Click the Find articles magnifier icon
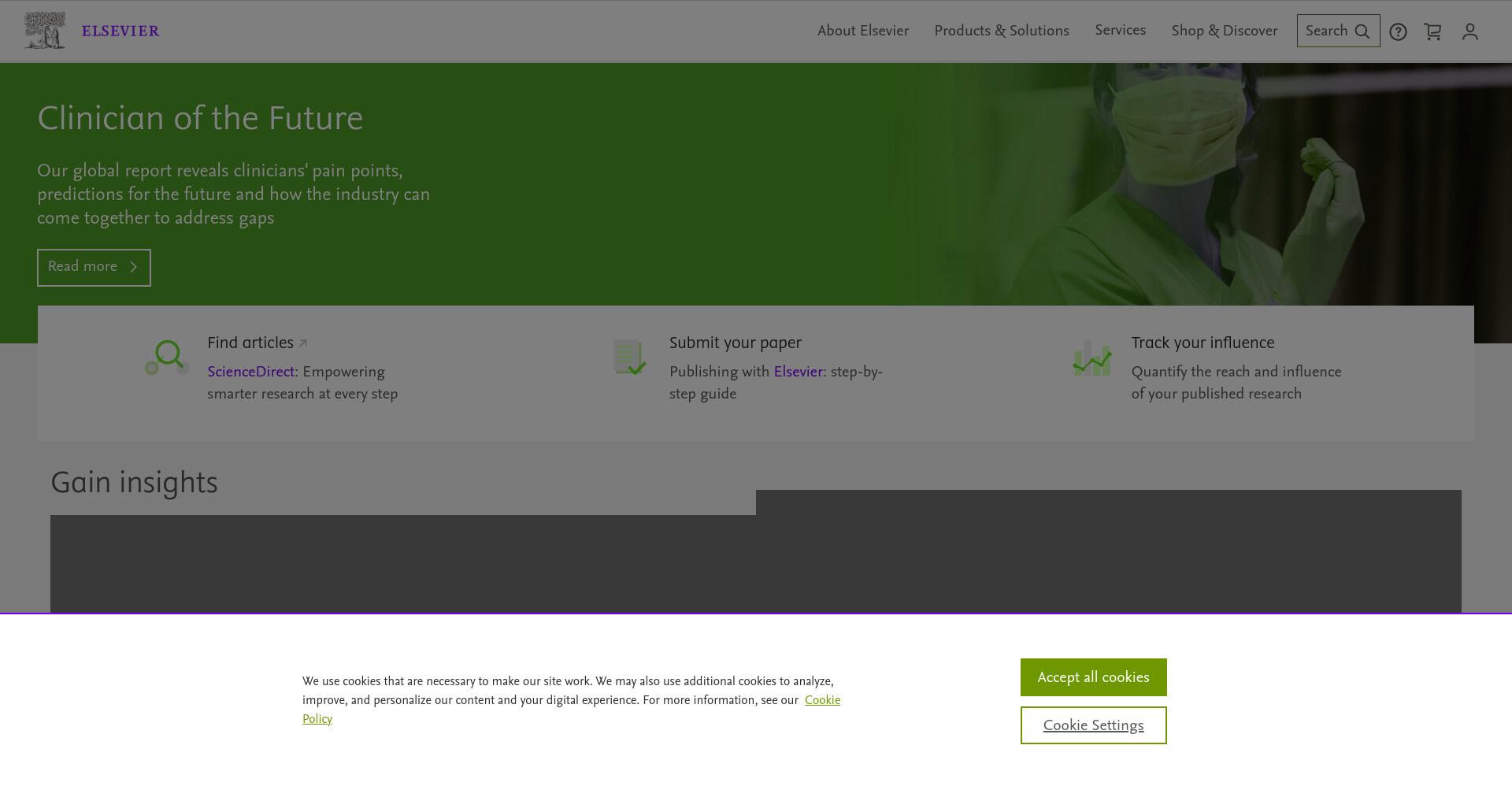This screenshot has width=1512, height=786. 168,358
